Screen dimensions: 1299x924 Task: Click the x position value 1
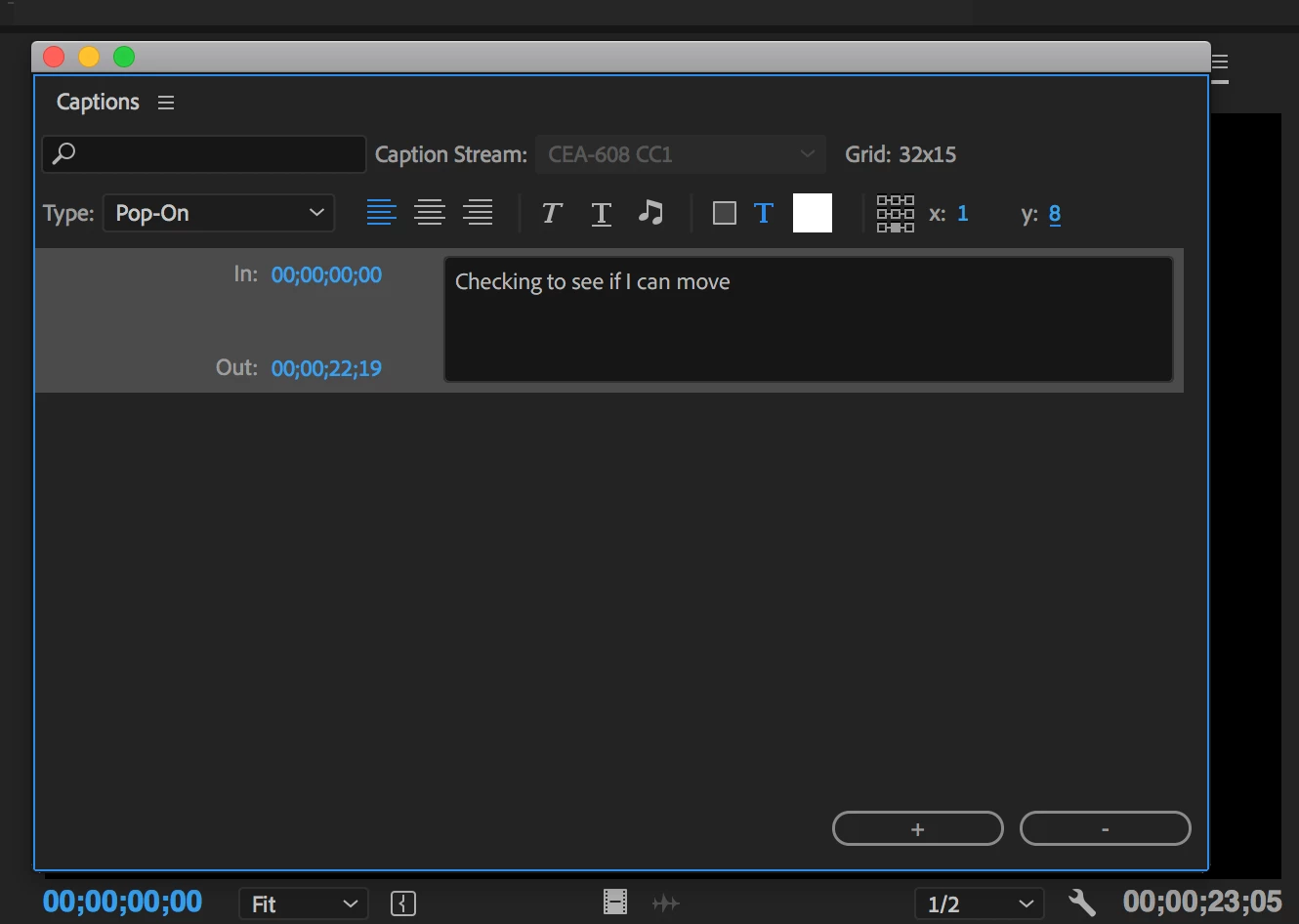click(x=963, y=214)
